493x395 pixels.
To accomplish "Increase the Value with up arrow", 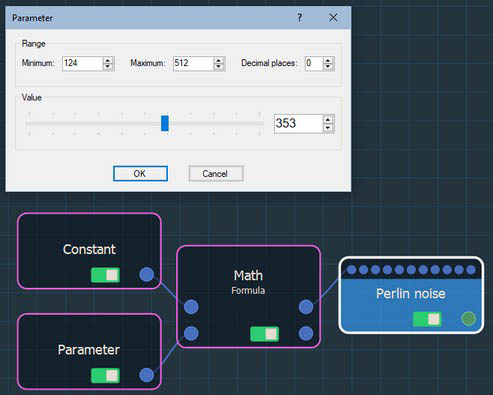I will pos(328,120).
